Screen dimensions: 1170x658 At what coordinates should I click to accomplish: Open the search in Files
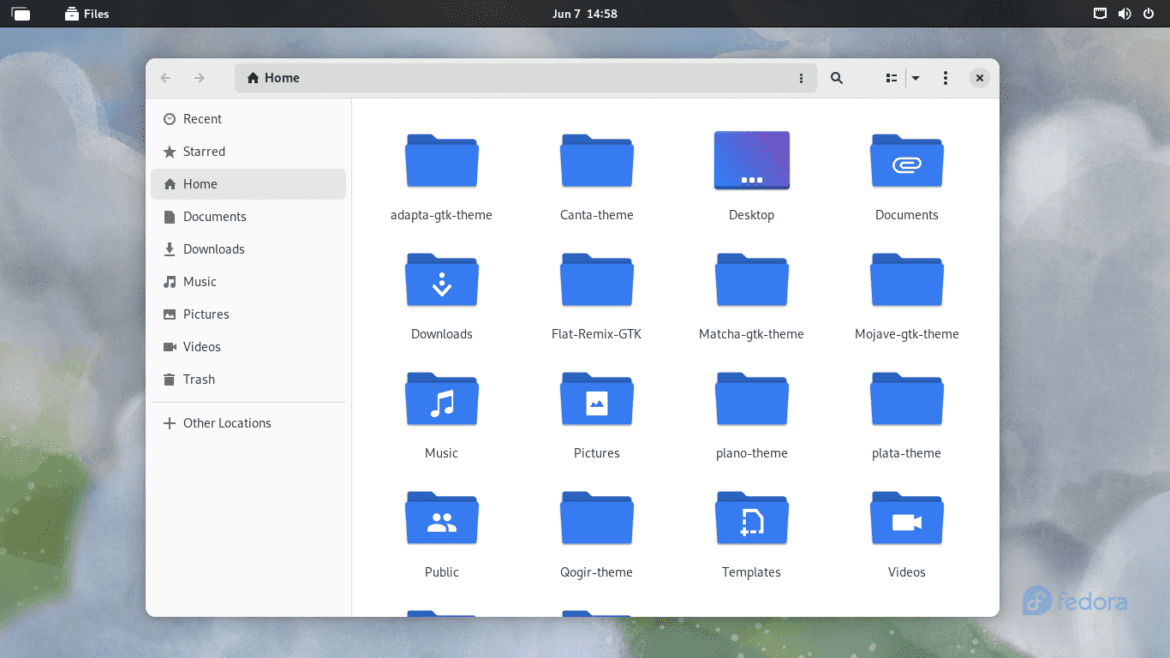coord(836,77)
